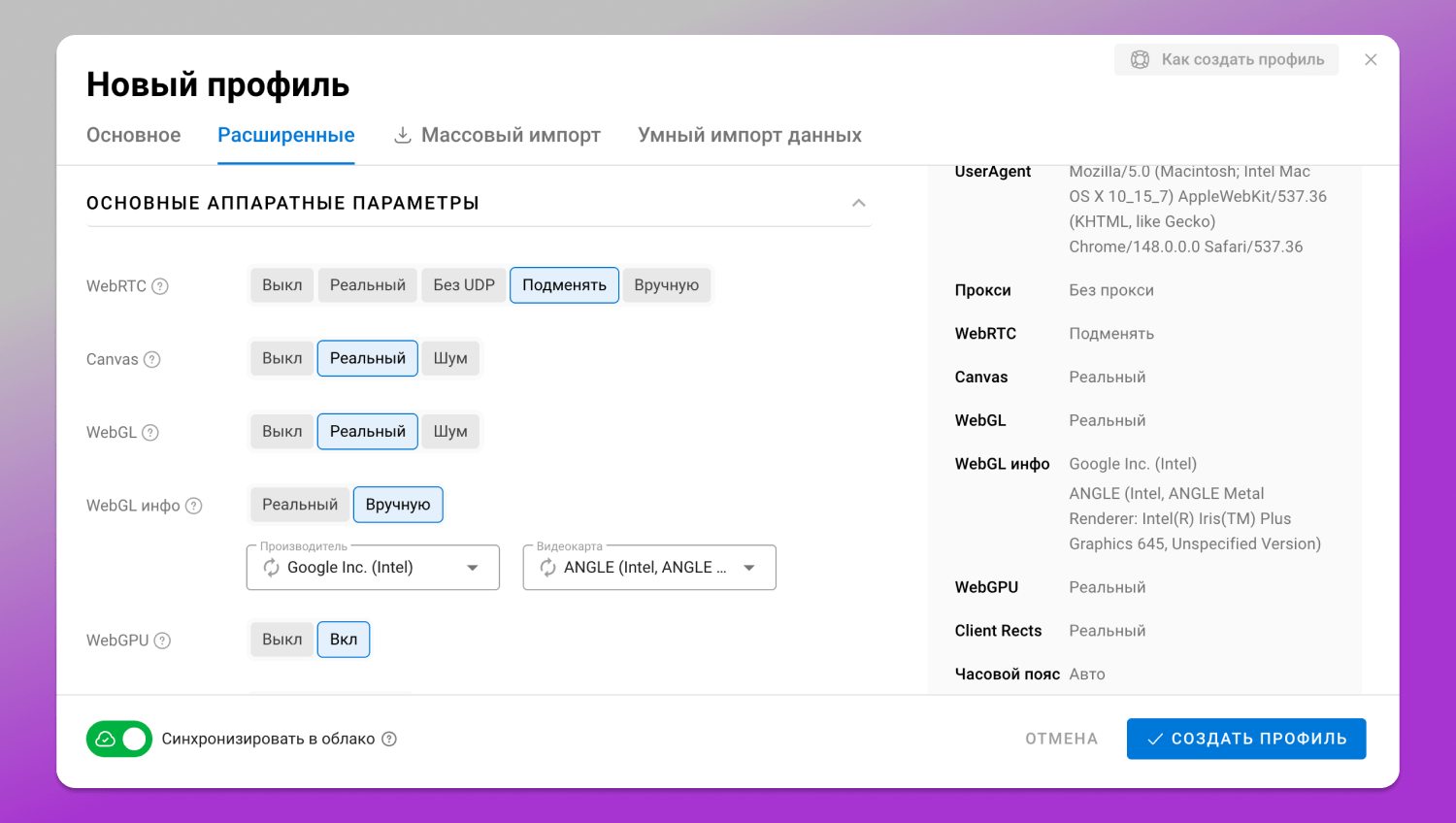Set WebGL to Реальный

pos(368,431)
